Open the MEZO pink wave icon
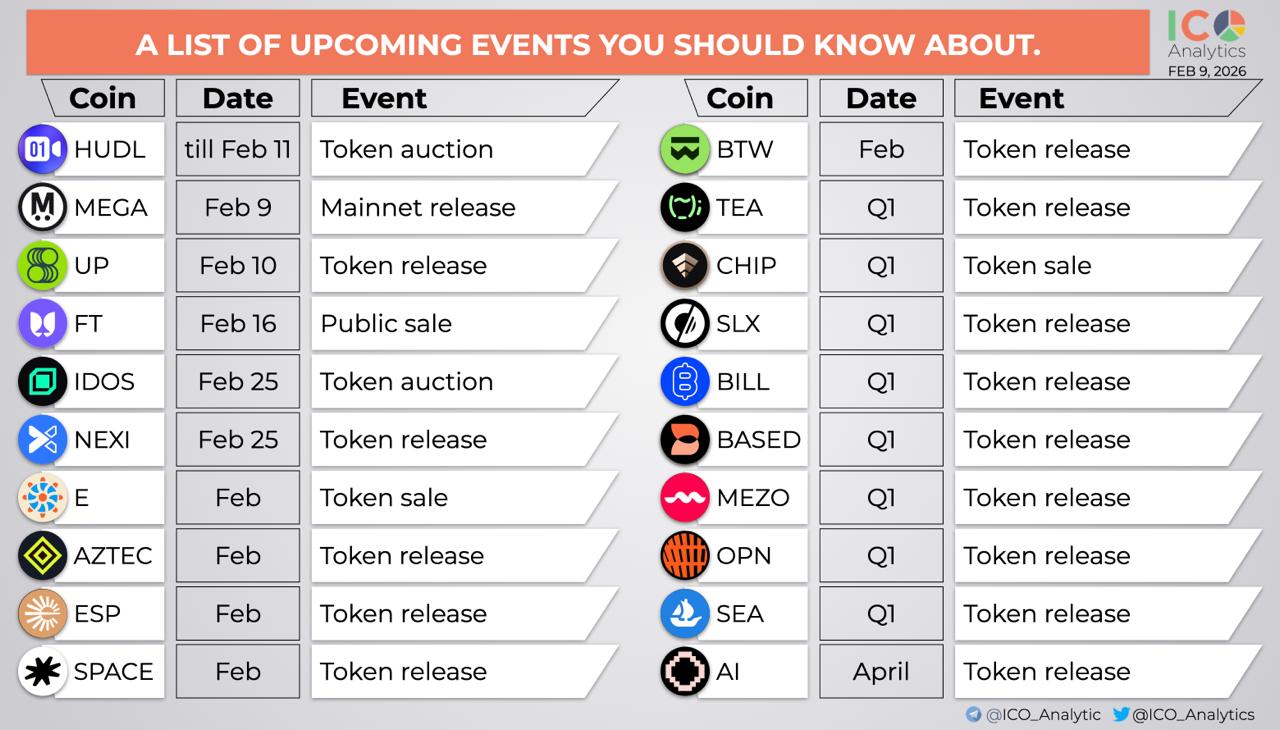Viewport: 1280px width, 730px height. coord(685,498)
